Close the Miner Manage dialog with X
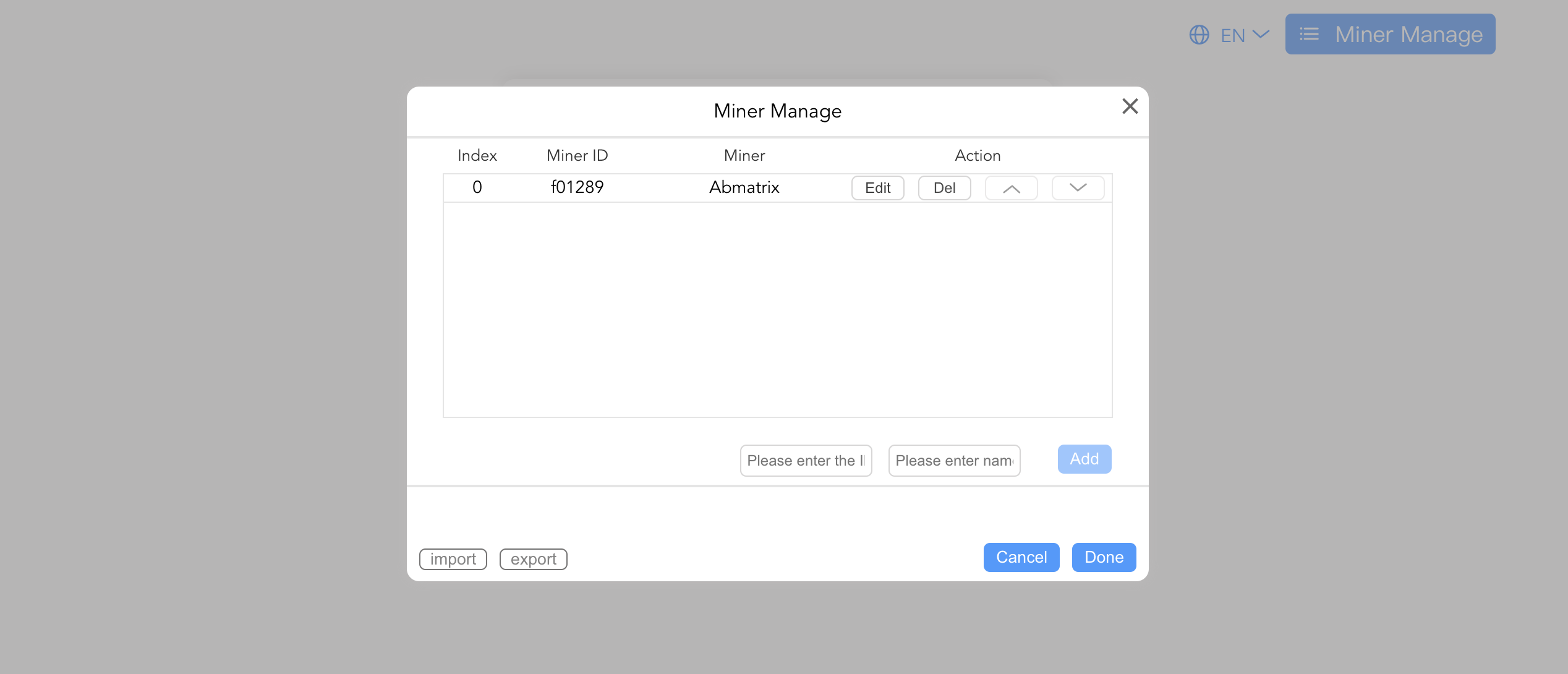 pos(1130,106)
